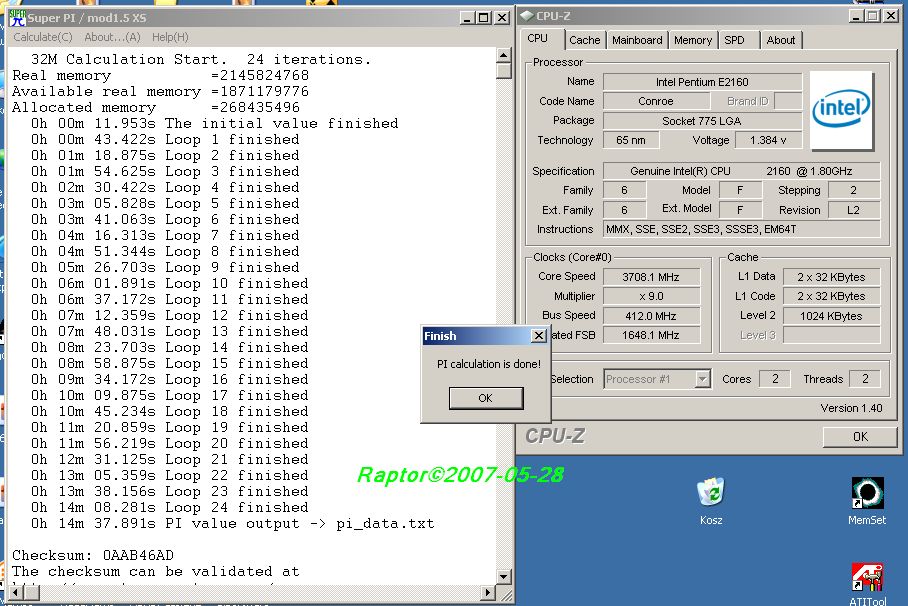Image resolution: width=908 pixels, height=606 pixels.
Task: Open the Help(H) menu in Super PI
Action: (170, 37)
